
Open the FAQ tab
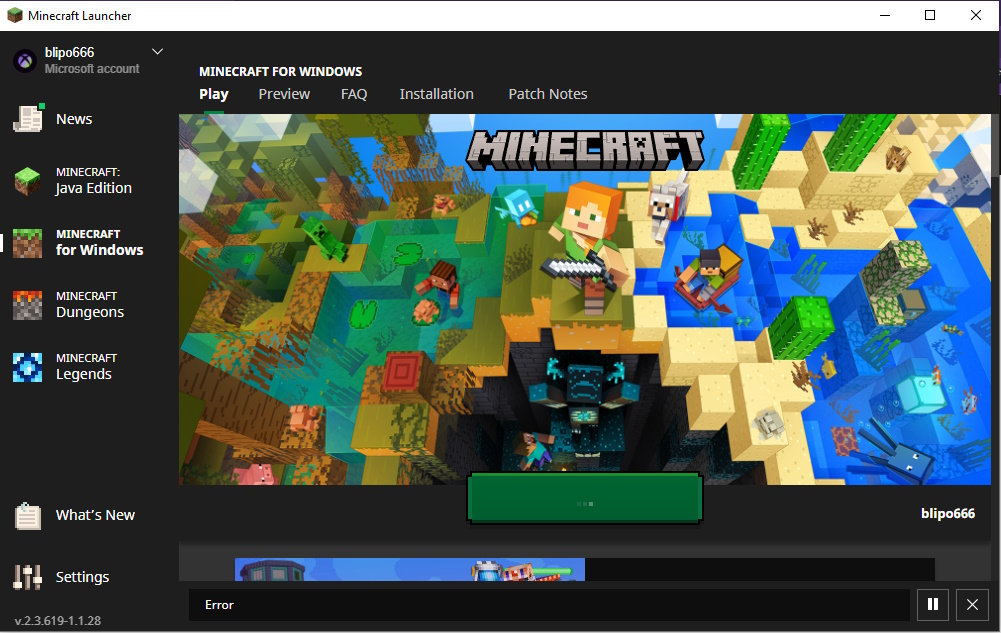(354, 94)
